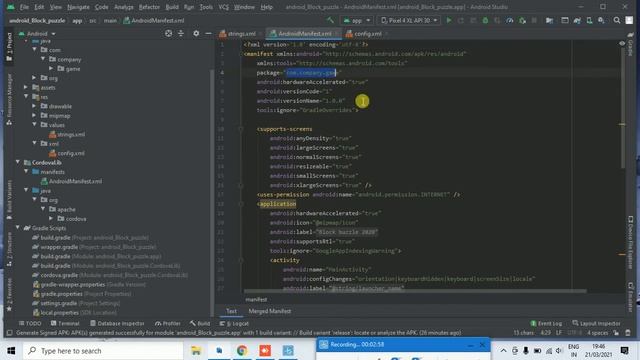Viewport: 640px width, 360px height.
Task: Expand the org folder under java
Action: click(x=34, y=78)
